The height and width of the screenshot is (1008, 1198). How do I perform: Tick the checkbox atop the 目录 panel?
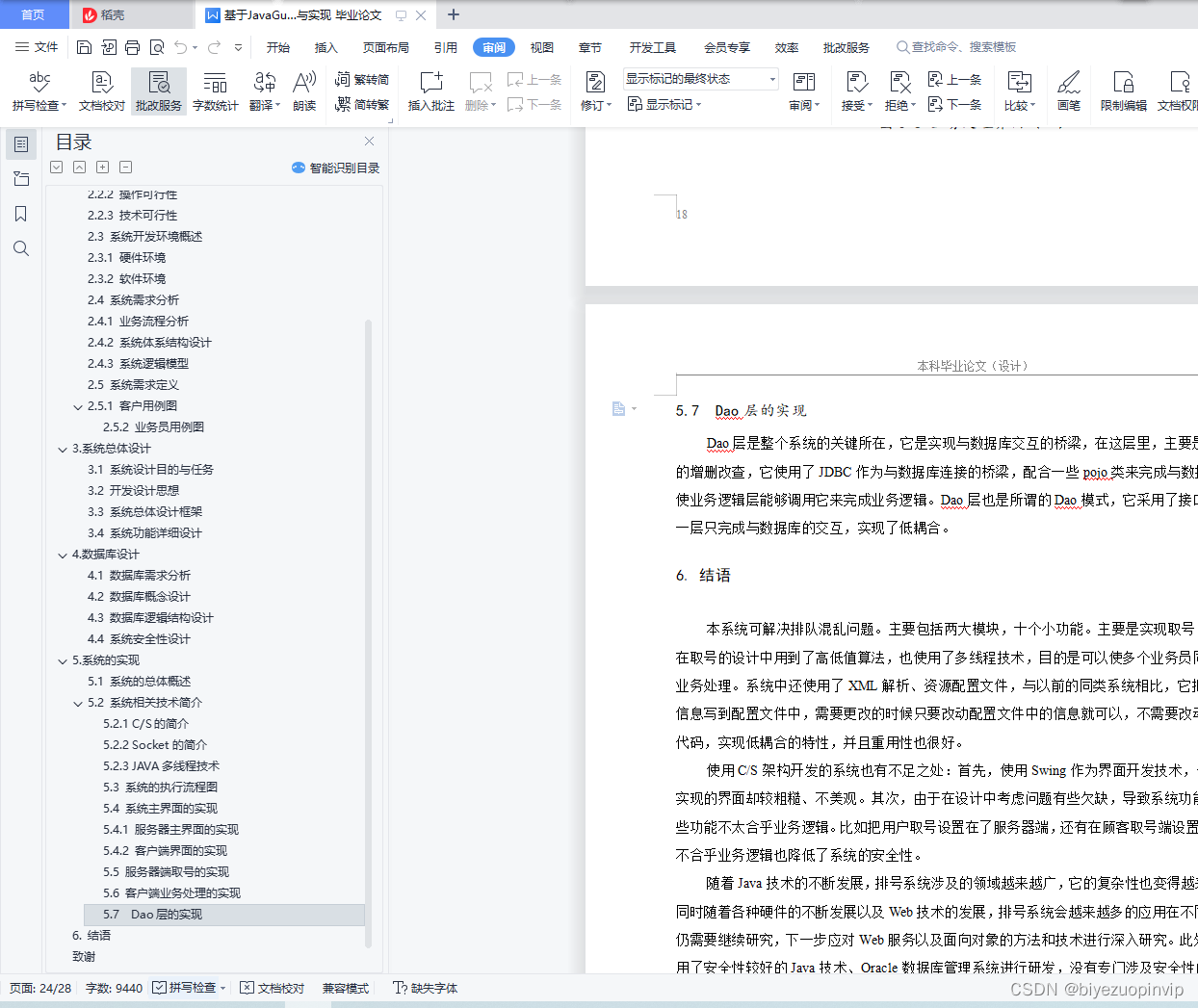click(56, 167)
